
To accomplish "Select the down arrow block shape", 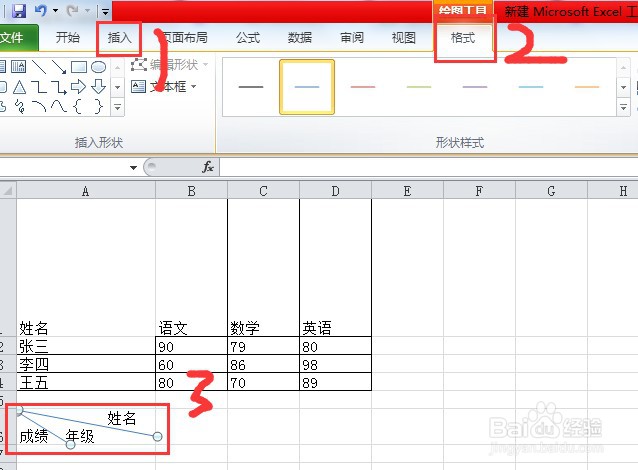I will [98, 87].
